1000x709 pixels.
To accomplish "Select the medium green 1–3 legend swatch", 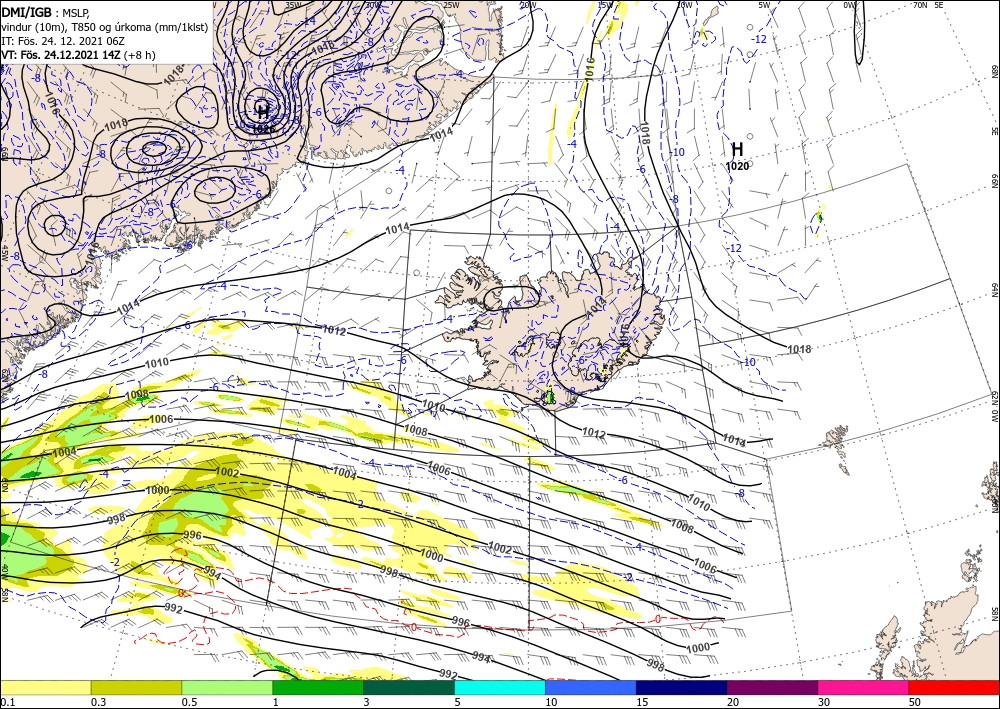I will tap(318, 687).
